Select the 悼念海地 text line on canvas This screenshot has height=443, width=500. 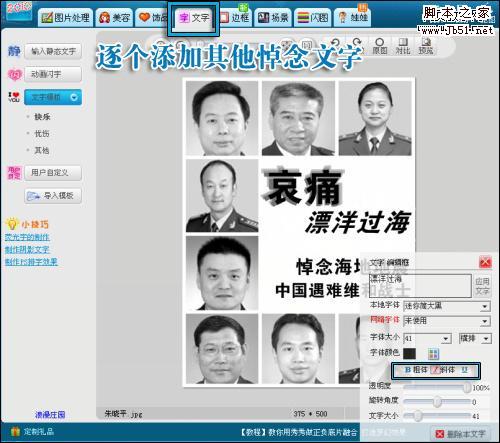point(329,266)
